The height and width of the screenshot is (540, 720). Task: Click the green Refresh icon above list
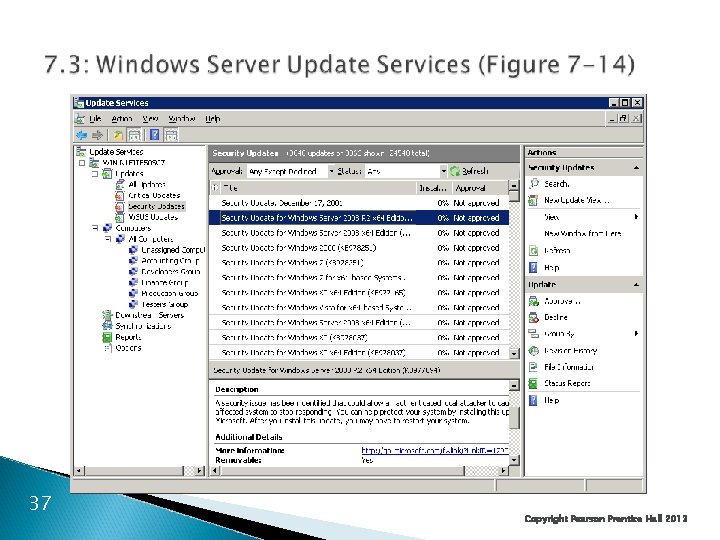[x=455, y=171]
